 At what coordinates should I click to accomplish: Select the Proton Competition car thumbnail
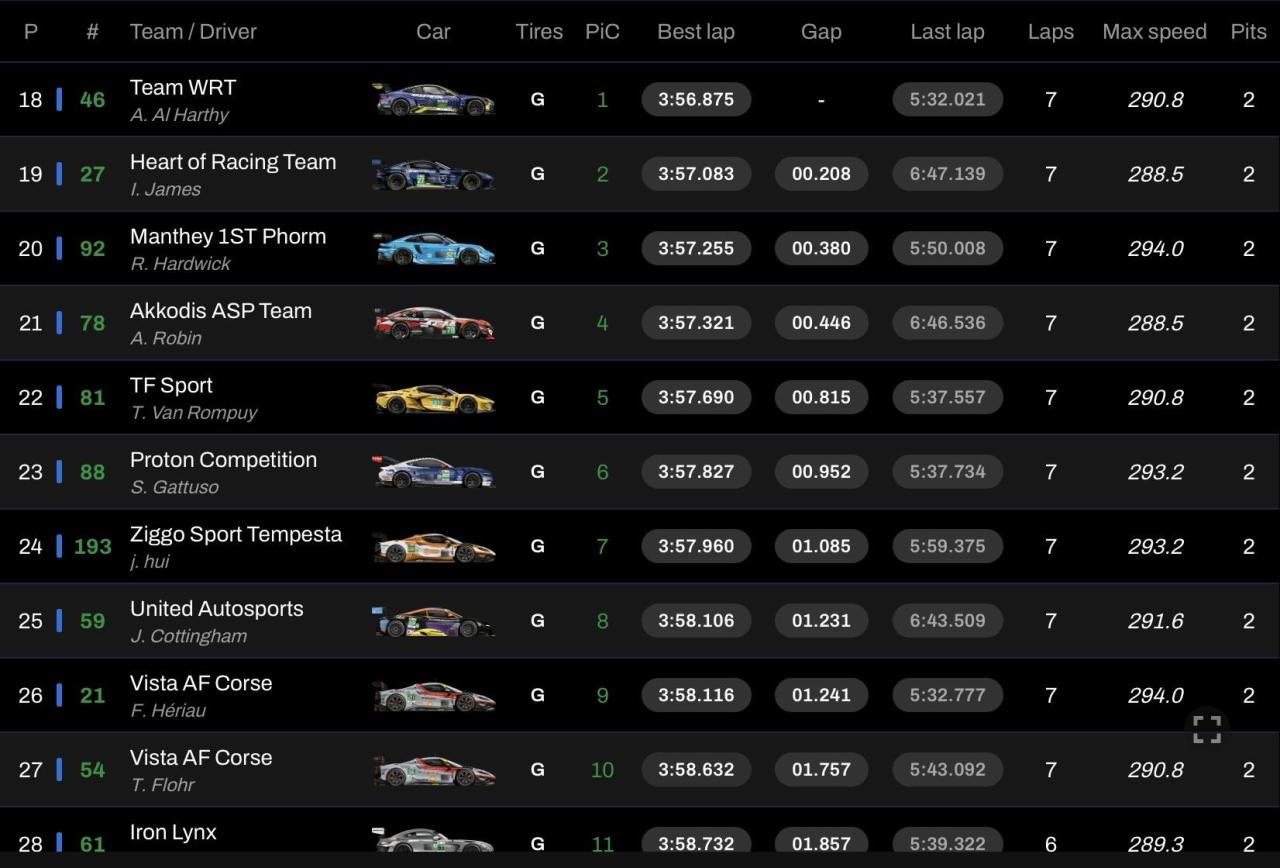tap(433, 472)
